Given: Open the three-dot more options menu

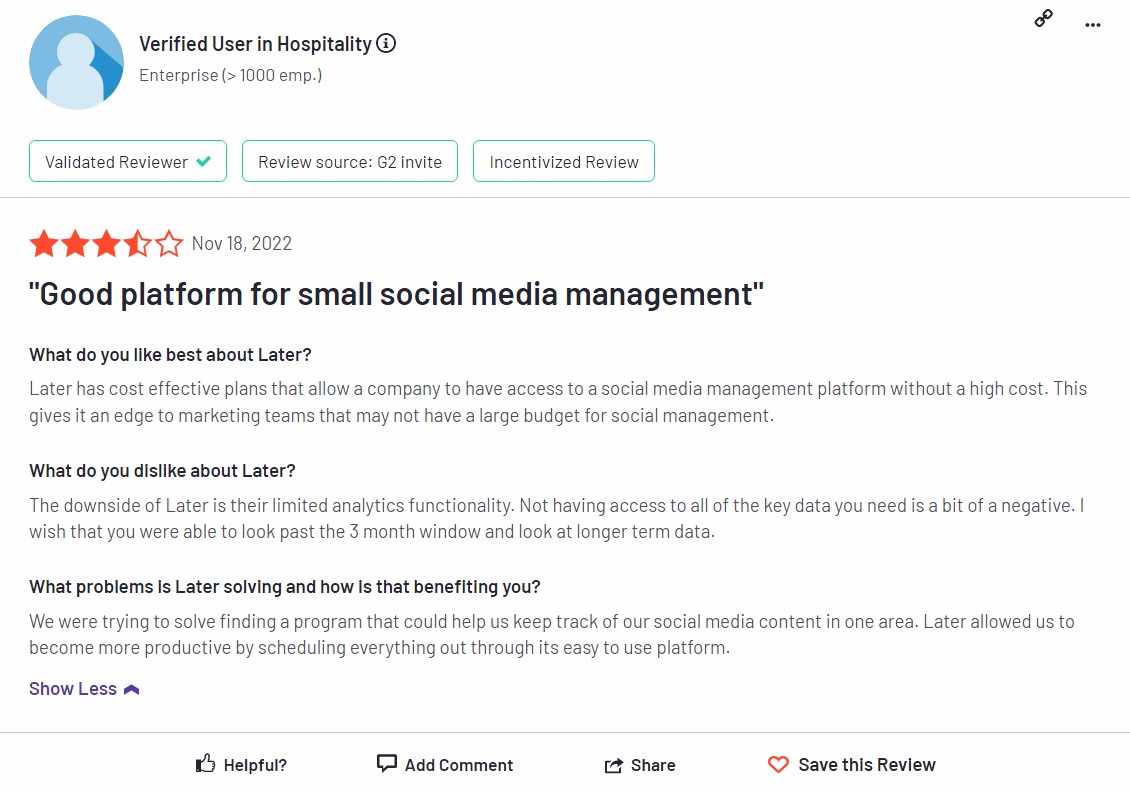Looking at the screenshot, I should pyautogui.click(x=1093, y=25).
